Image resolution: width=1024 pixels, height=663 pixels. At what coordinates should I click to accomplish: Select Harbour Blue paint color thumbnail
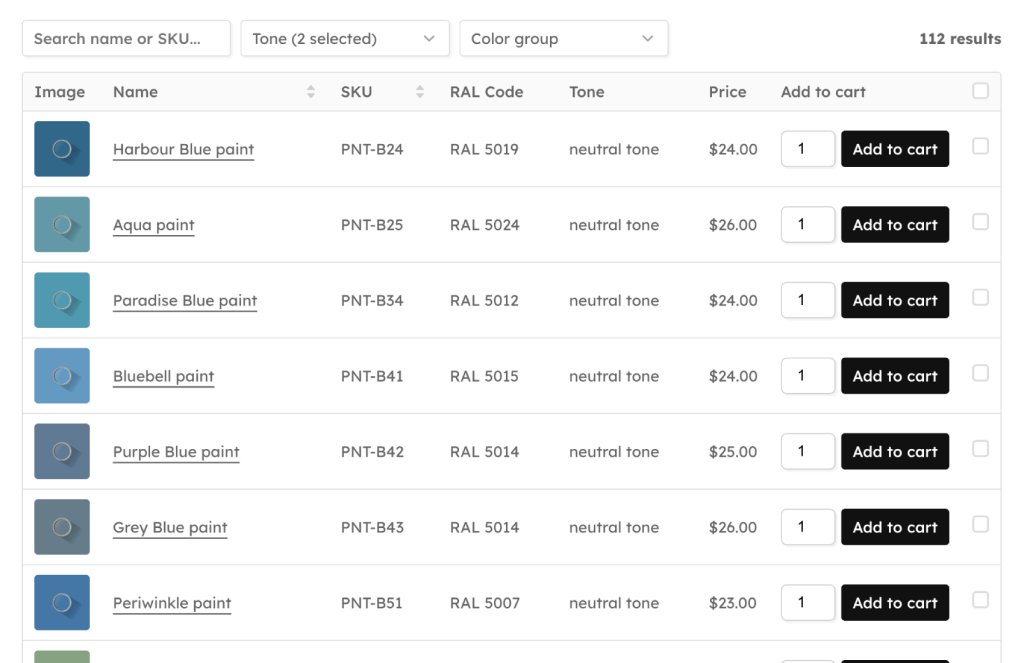pyautogui.click(x=62, y=148)
